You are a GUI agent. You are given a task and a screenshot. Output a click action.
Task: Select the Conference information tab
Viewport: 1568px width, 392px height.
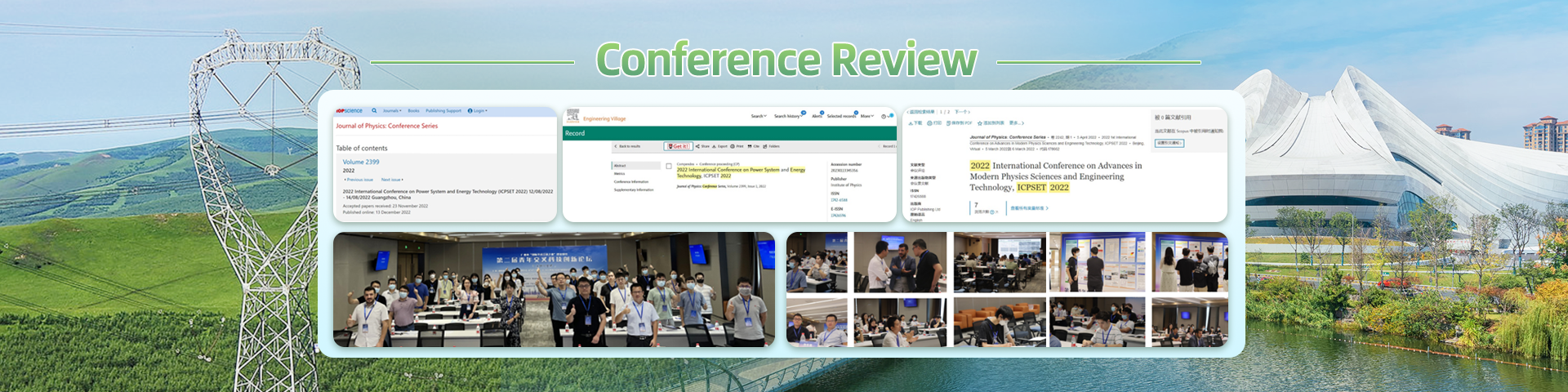point(631,181)
